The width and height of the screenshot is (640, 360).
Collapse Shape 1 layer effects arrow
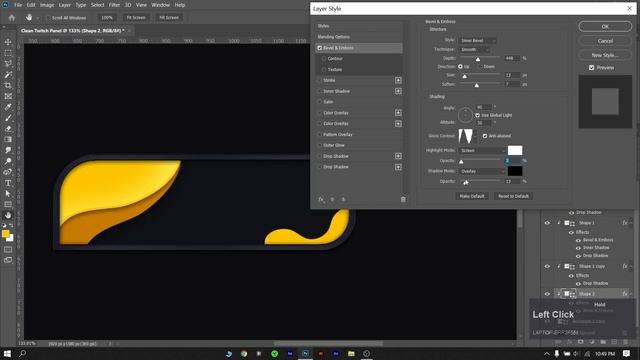[x=631, y=223]
